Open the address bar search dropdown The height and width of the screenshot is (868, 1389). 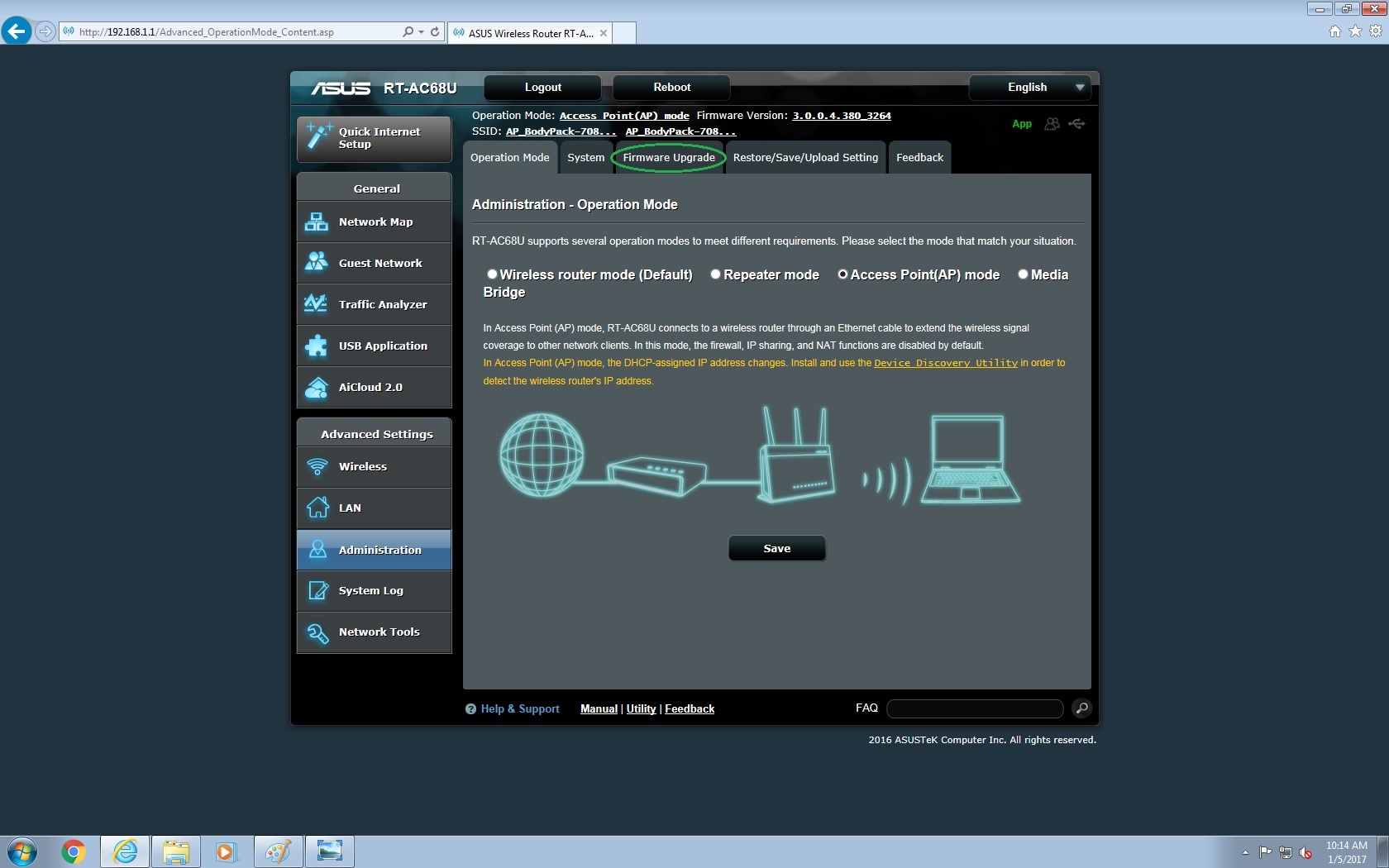[422, 31]
